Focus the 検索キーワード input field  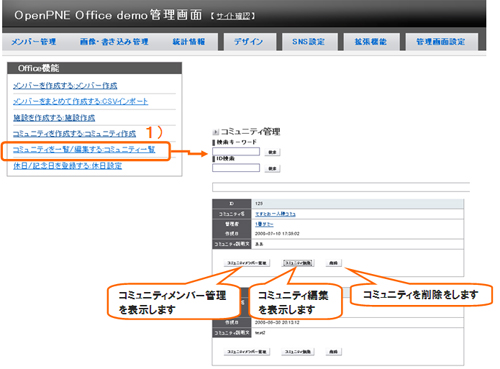tap(236, 152)
